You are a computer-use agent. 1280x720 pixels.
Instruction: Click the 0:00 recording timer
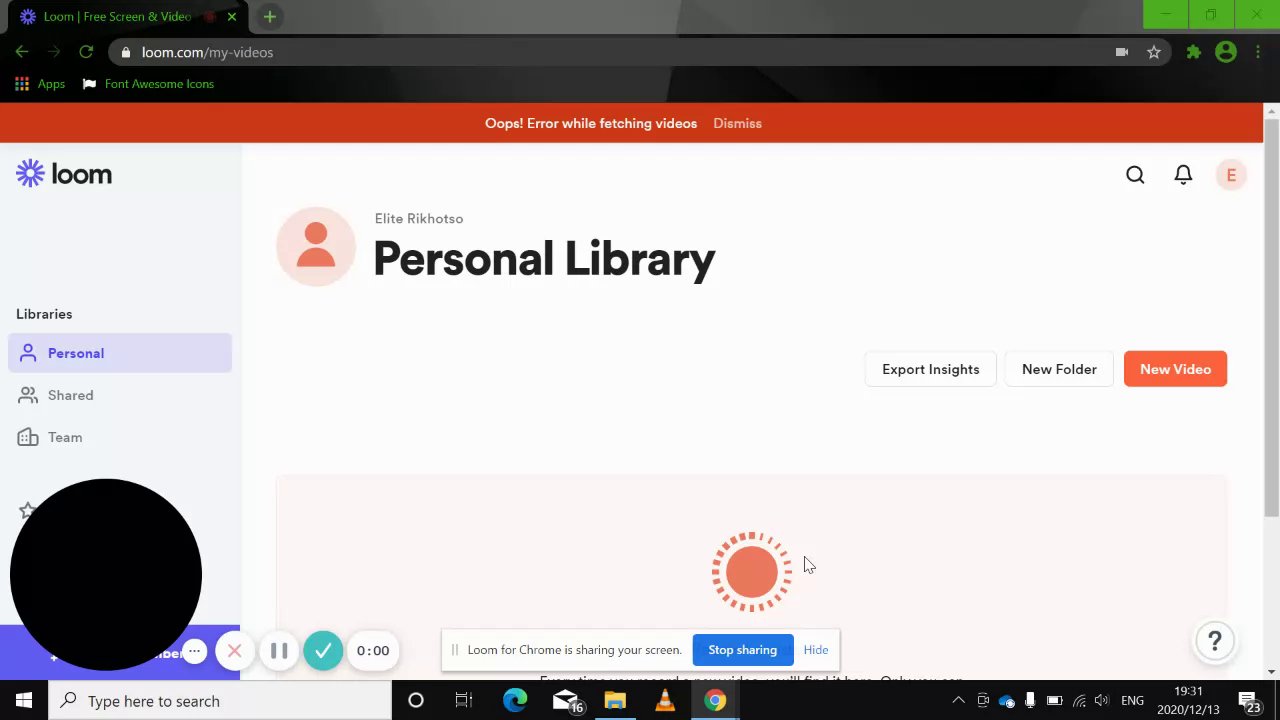coord(373,651)
